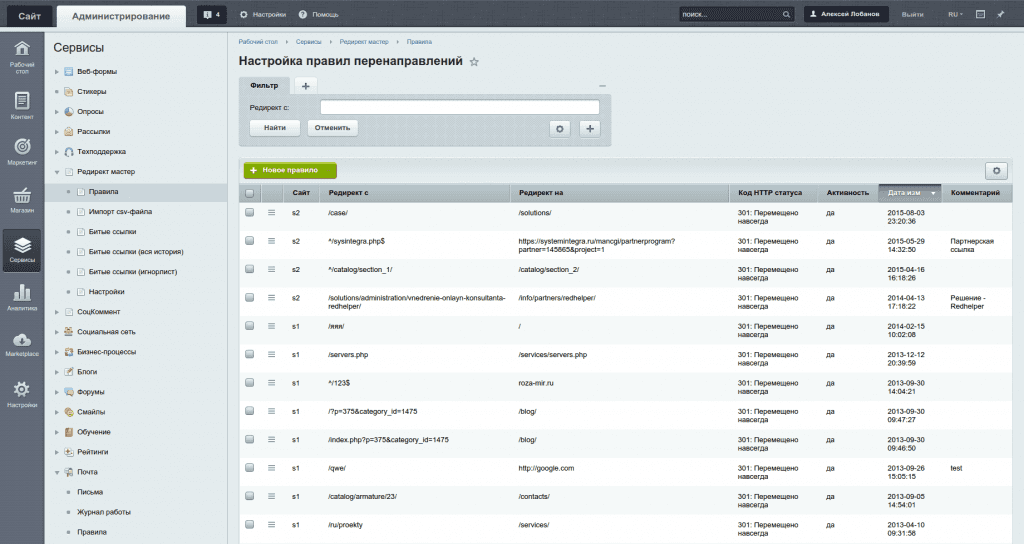Open the Рабочий стол sidebar section
This screenshot has height=544, width=1024.
(x=22, y=57)
